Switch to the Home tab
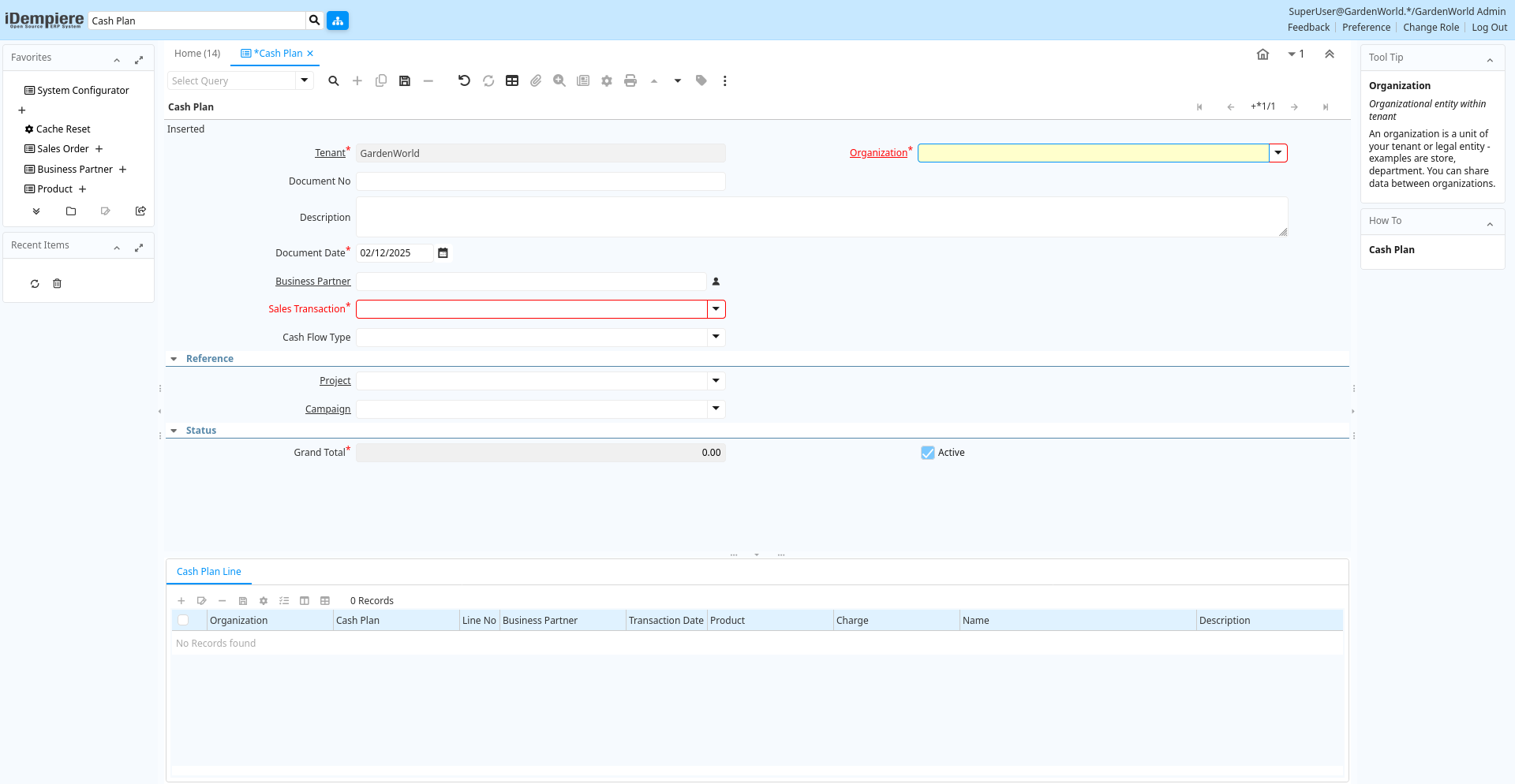1515x784 pixels. point(196,54)
